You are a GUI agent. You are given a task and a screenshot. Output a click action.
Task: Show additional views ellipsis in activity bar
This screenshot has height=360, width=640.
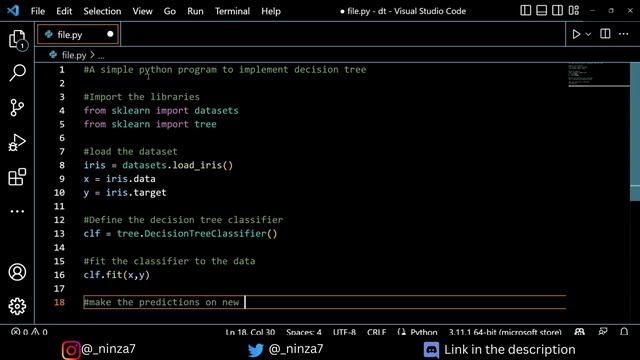17,211
